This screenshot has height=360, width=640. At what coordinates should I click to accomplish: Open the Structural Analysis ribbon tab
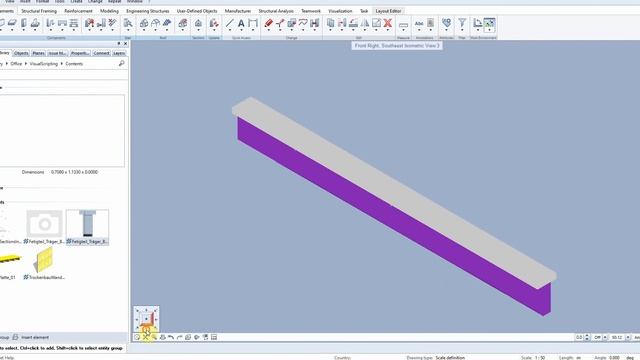point(276,11)
